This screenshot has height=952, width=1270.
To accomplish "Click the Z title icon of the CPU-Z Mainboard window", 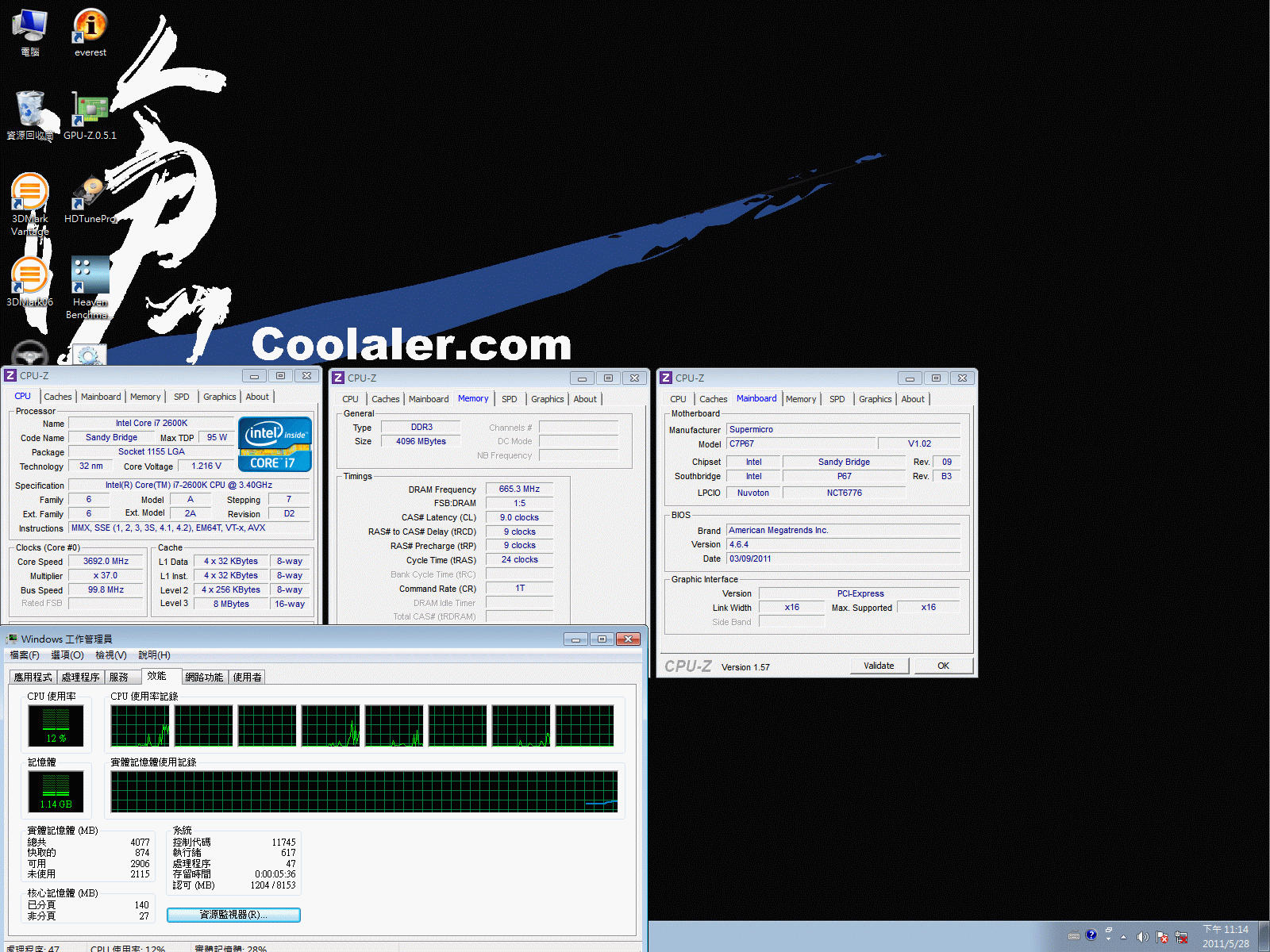I will pyautogui.click(x=666, y=378).
